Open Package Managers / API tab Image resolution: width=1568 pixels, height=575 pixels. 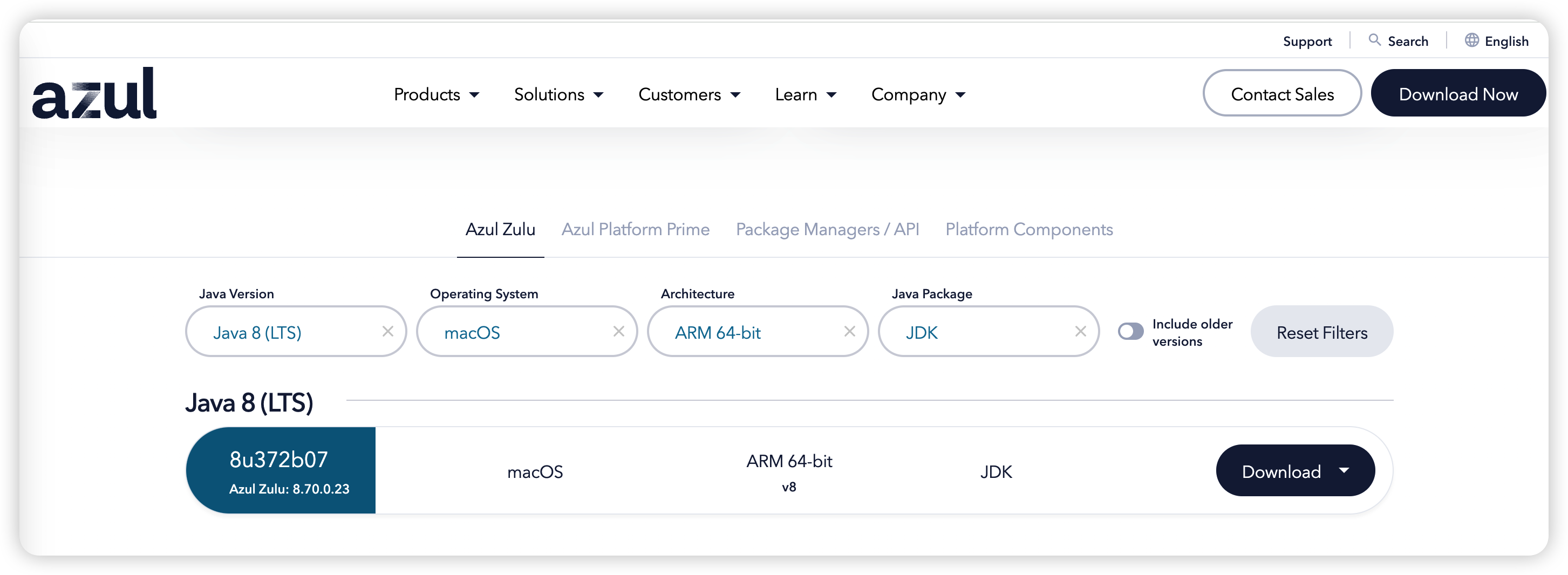pyautogui.click(x=827, y=229)
